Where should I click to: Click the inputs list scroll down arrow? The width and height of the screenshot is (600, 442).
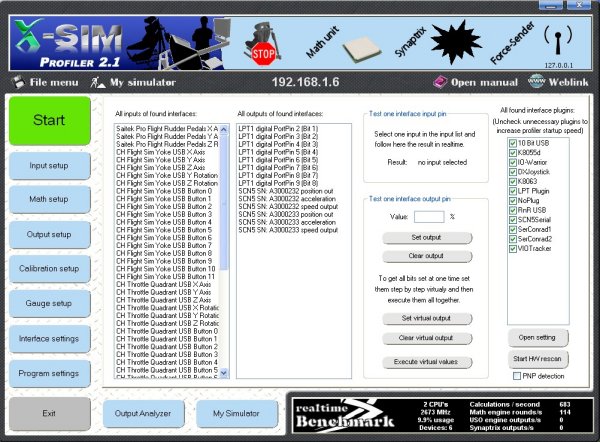224,372
